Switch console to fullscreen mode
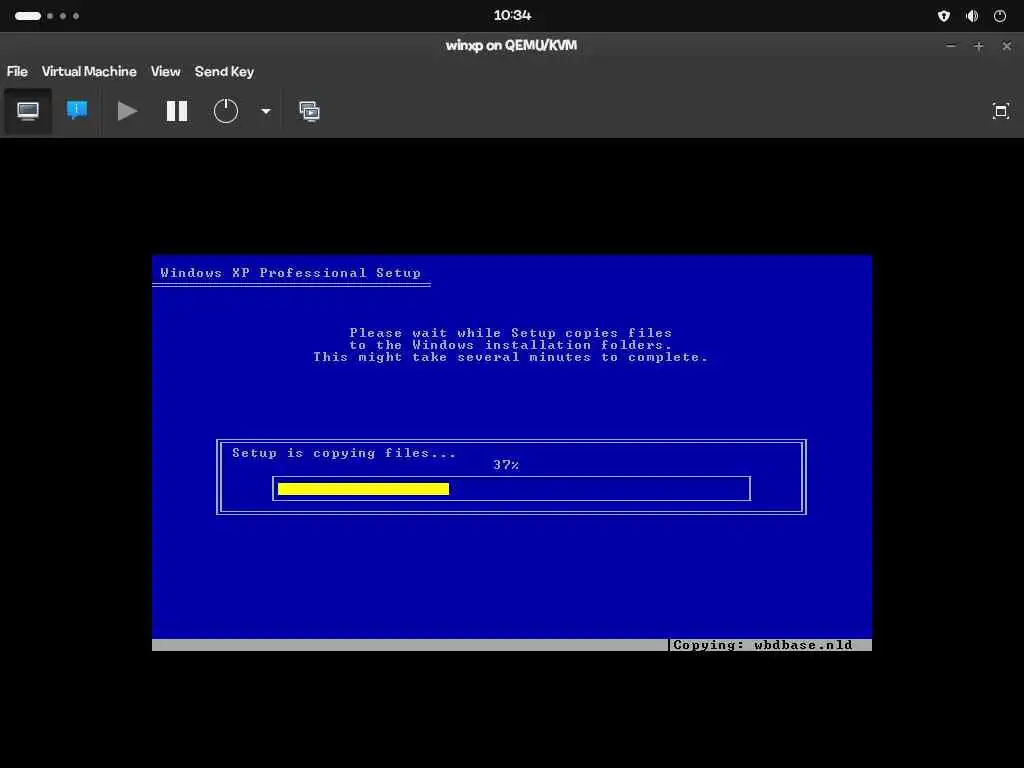Screen dimensions: 1024x768 (1000, 111)
